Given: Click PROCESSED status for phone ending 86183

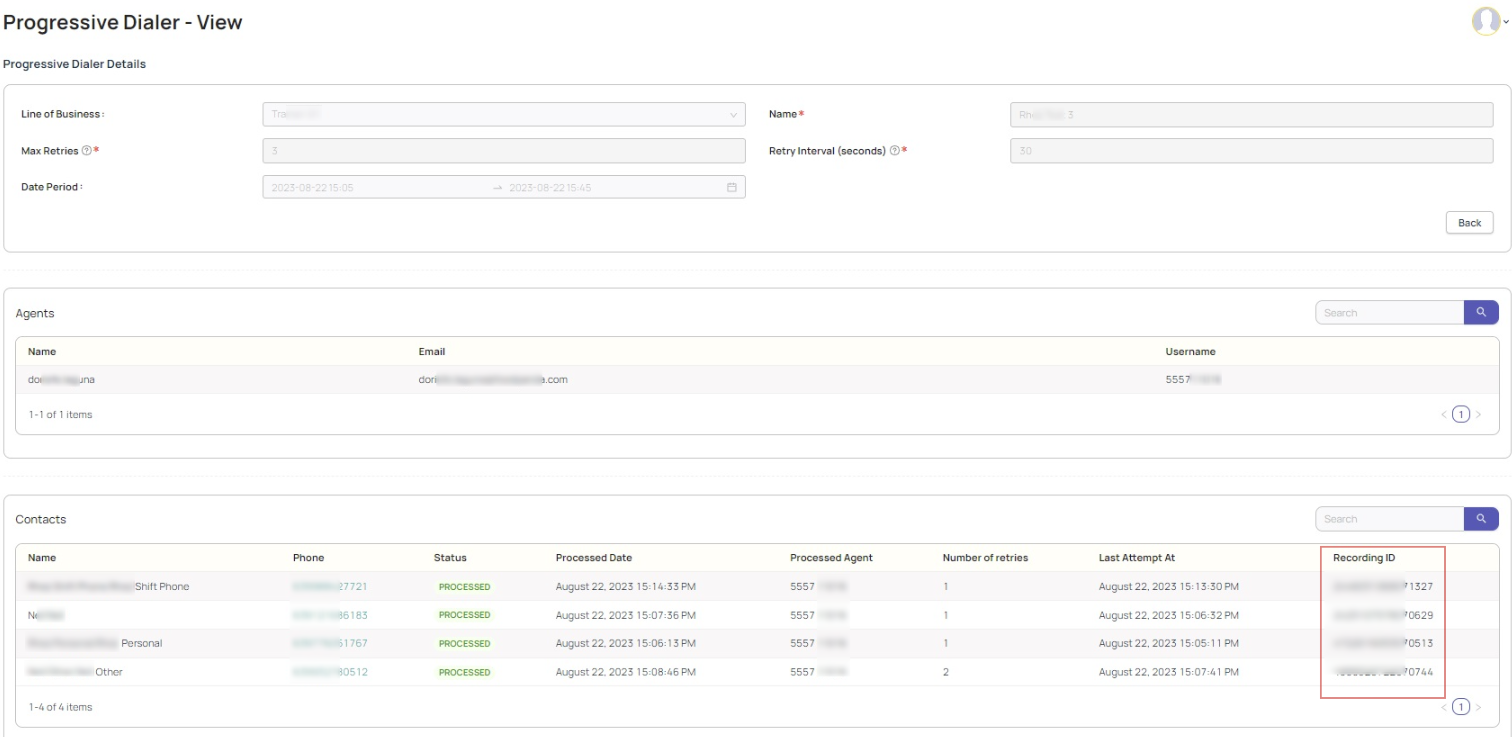Looking at the screenshot, I should (465, 615).
